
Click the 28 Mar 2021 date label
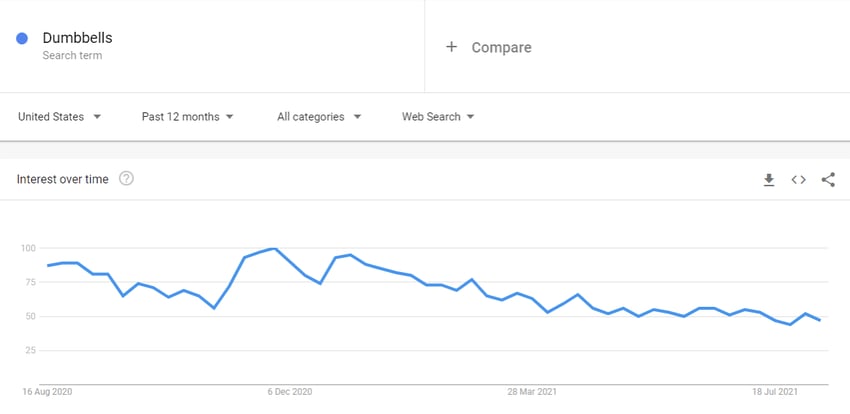click(x=531, y=391)
